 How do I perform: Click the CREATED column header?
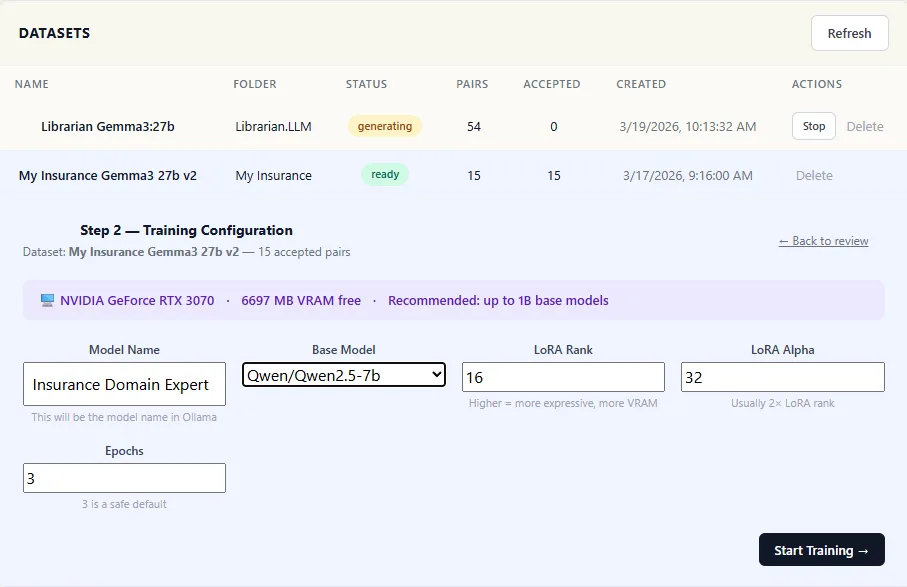pyautogui.click(x=641, y=84)
